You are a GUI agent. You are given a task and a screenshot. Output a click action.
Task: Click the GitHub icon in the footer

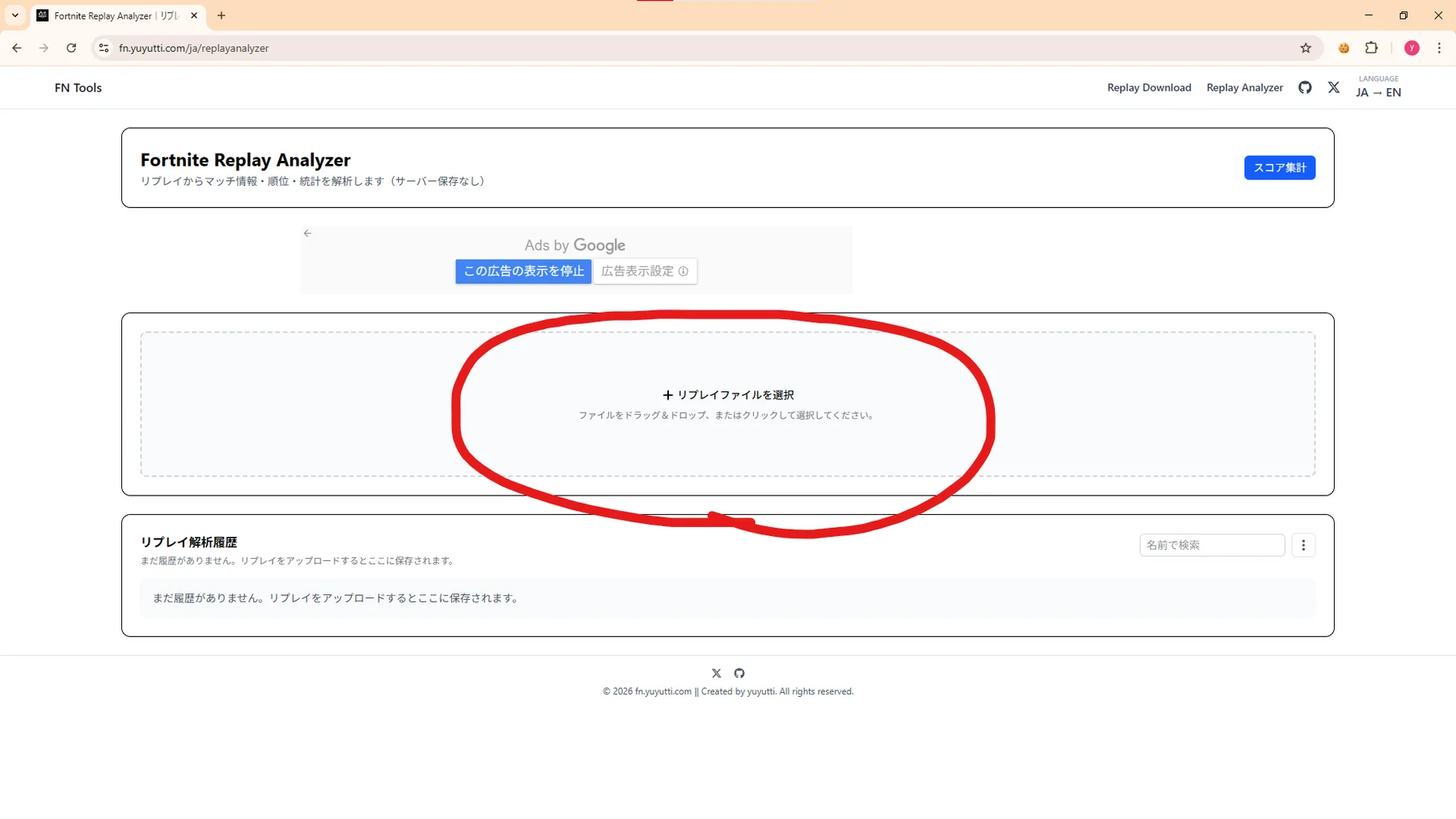tap(739, 673)
